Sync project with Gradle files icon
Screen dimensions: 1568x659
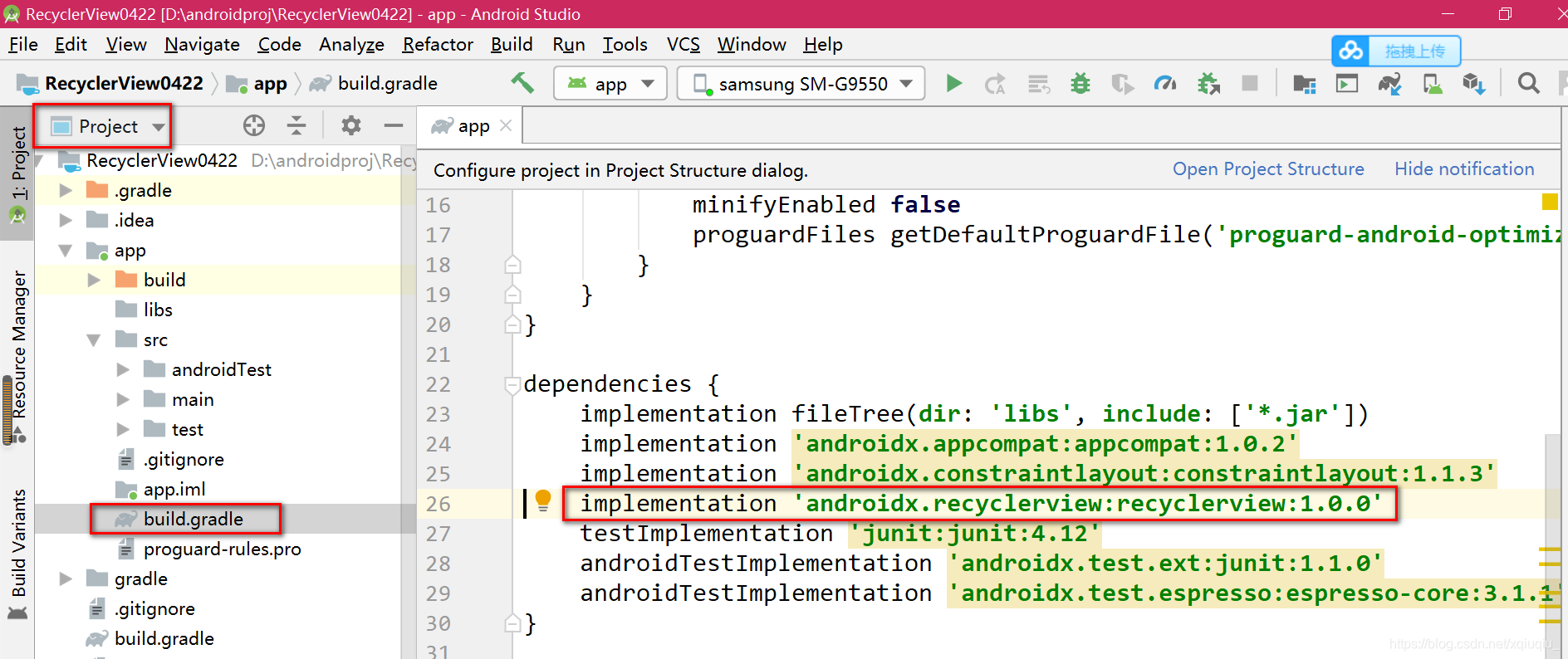coord(1389,84)
